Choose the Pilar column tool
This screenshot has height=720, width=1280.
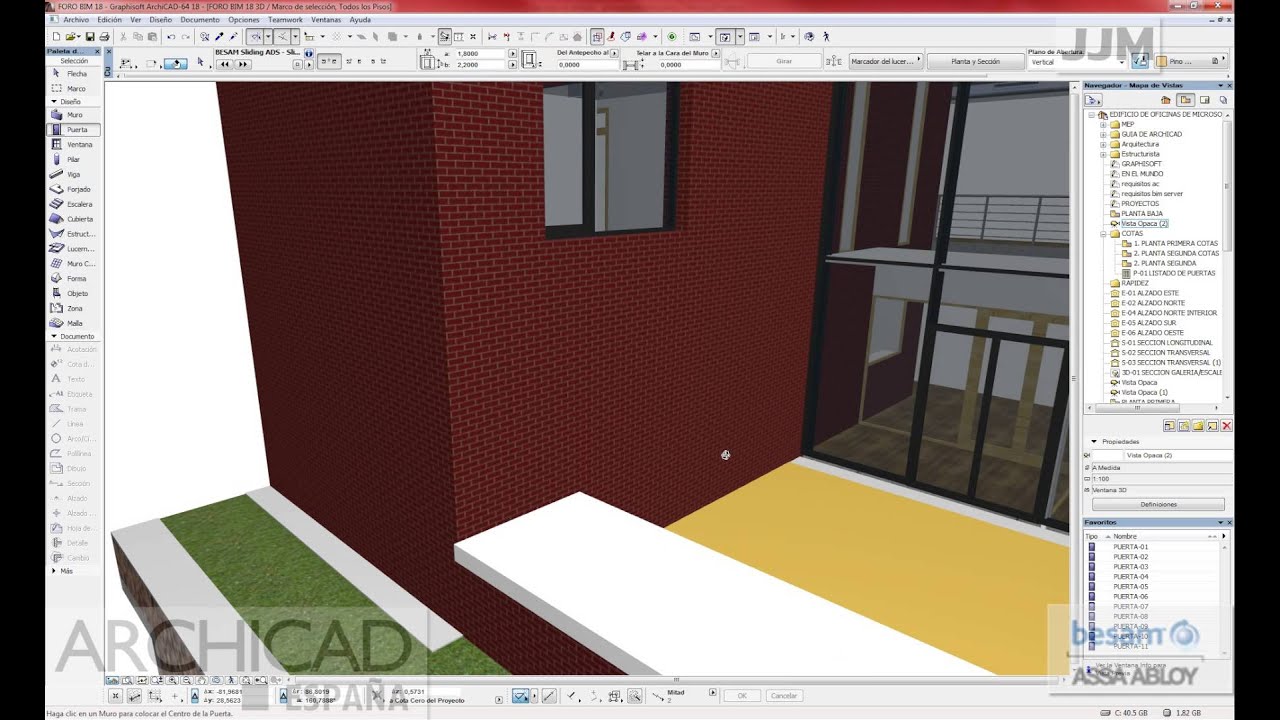[x=74, y=160]
